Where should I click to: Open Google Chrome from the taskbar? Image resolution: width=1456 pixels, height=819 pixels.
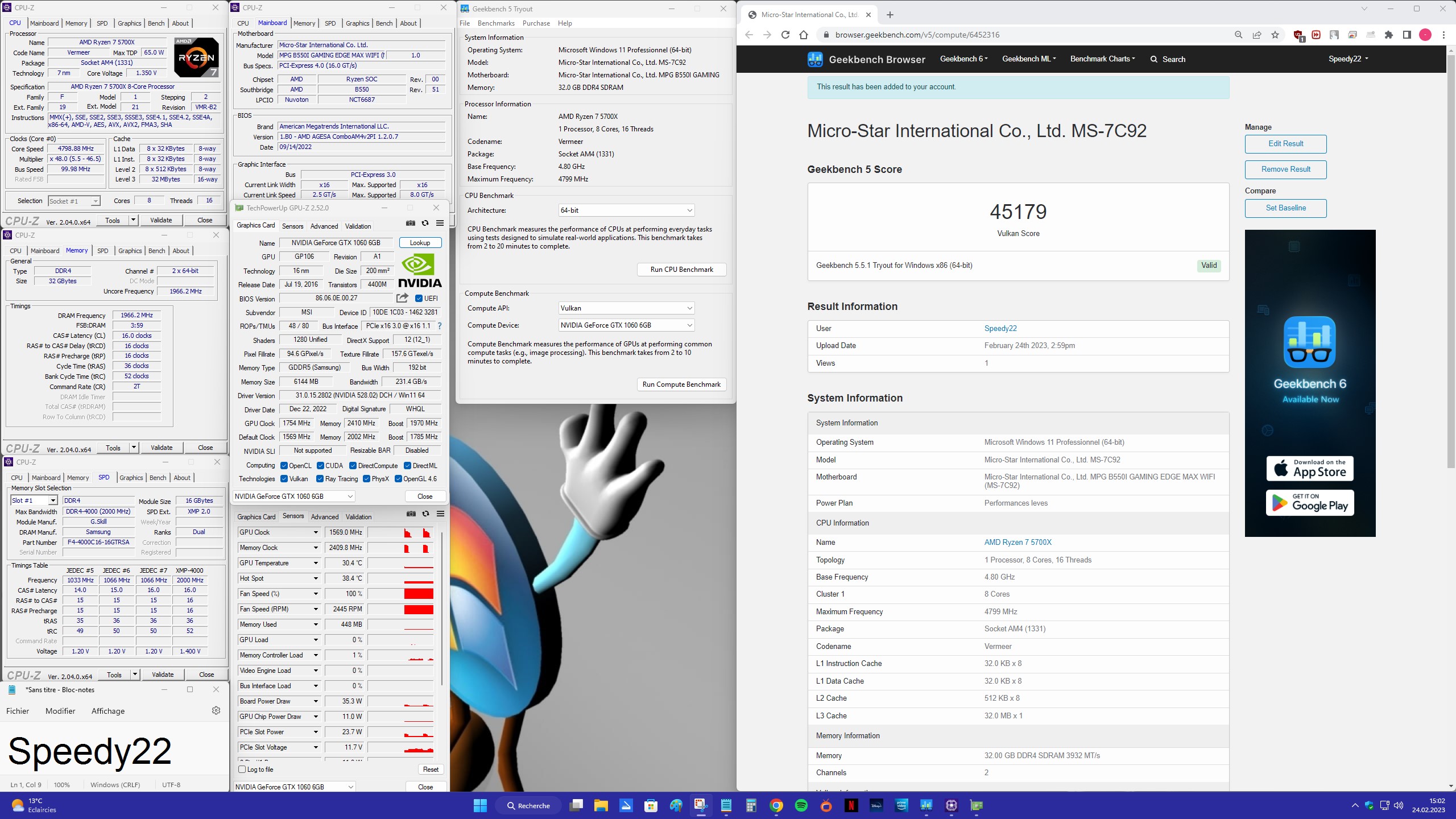(776, 805)
